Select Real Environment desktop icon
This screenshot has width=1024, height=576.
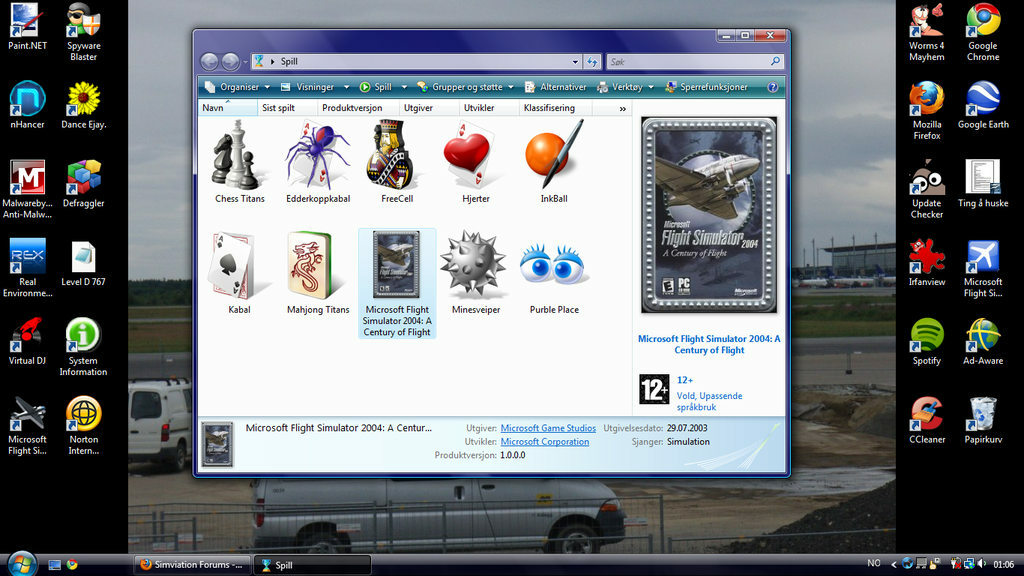27,268
